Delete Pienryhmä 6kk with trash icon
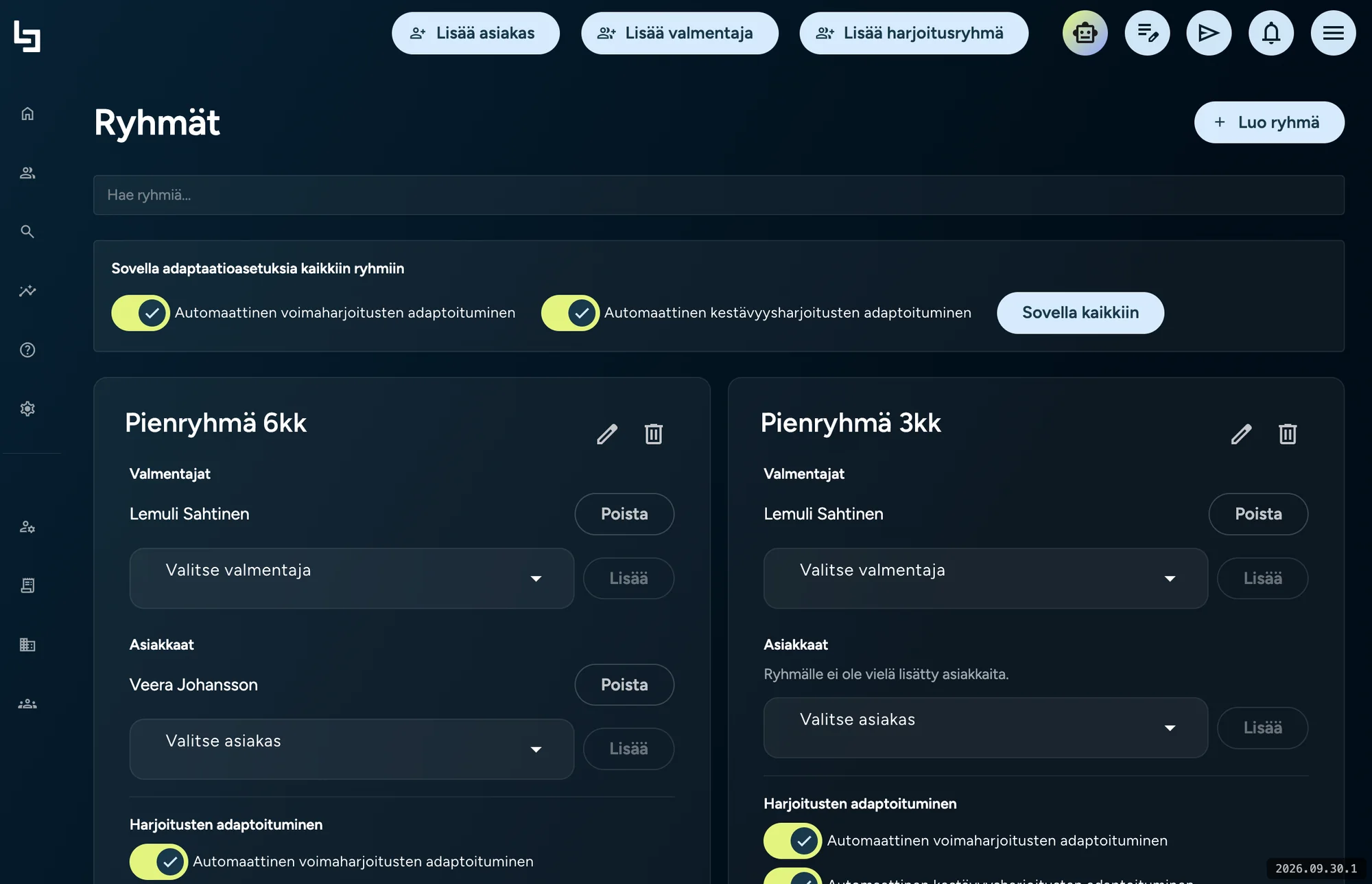This screenshot has width=1372, height=884. coord(654,434)
